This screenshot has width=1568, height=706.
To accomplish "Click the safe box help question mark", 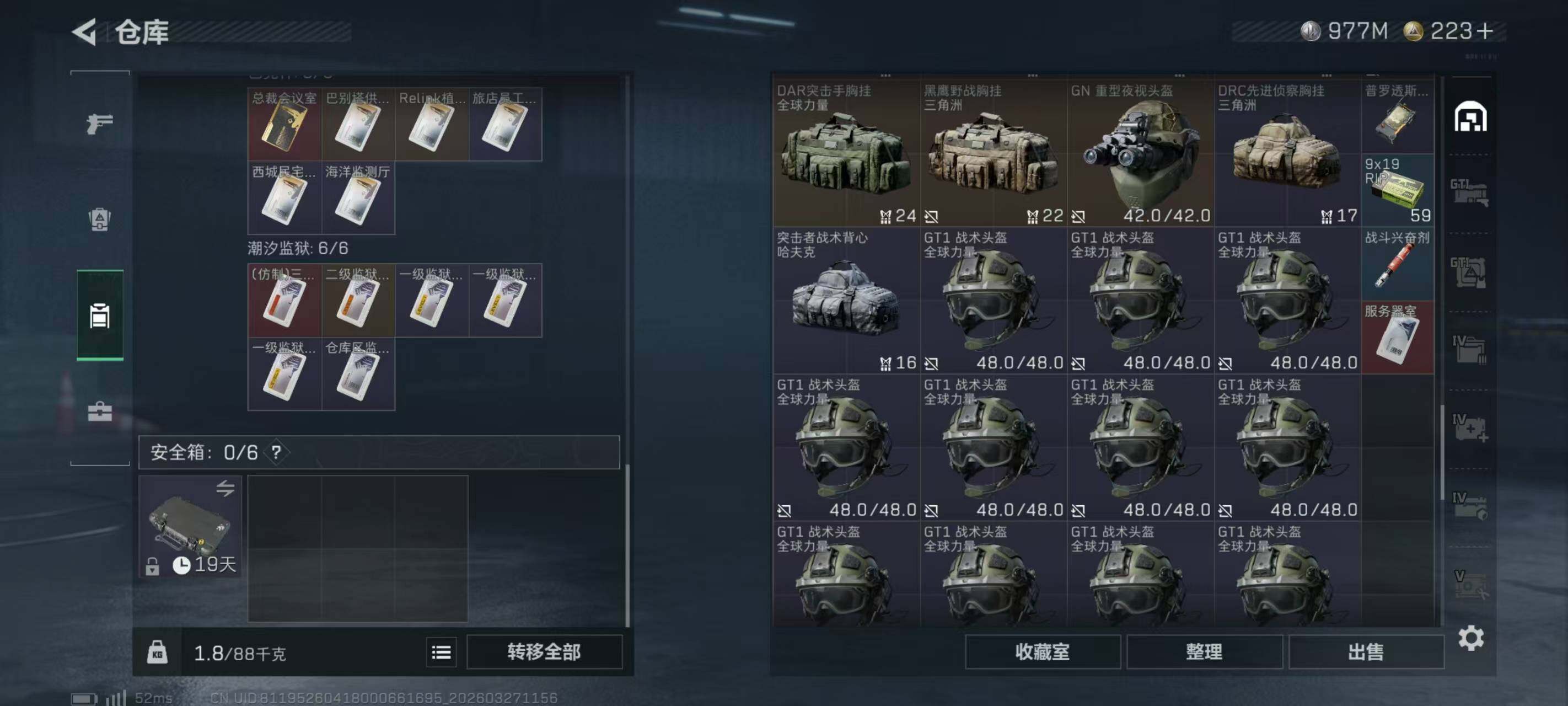I will pos(276,452).
